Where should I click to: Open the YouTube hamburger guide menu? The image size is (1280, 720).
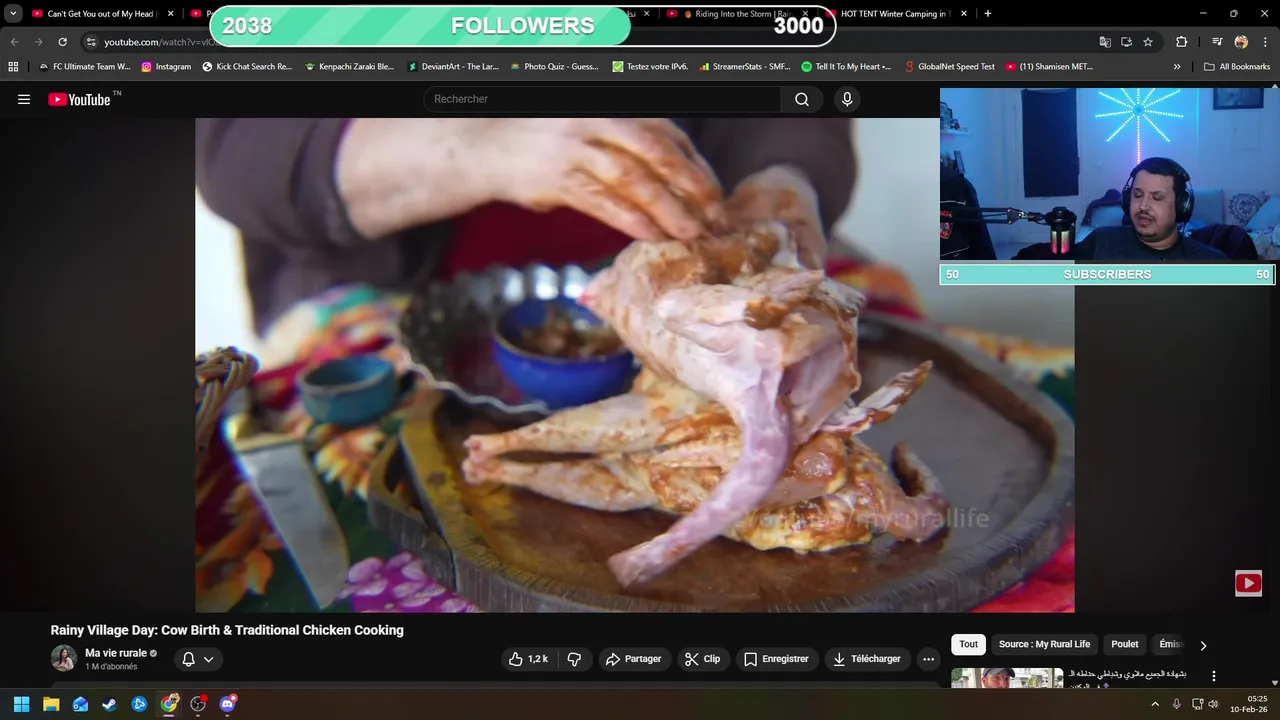pos(24,99)
